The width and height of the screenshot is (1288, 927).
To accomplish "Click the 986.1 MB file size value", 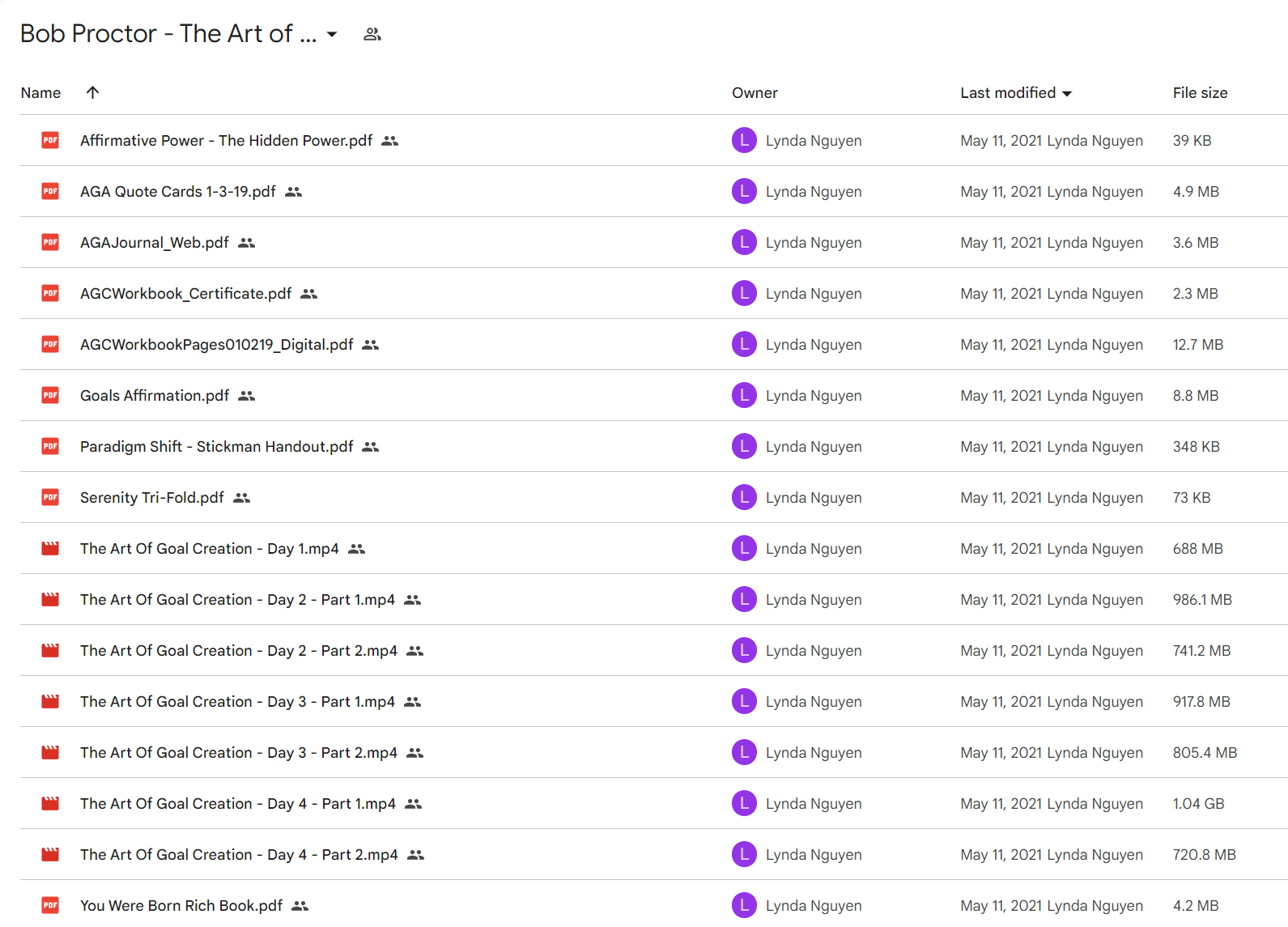I will (1202, 600).
